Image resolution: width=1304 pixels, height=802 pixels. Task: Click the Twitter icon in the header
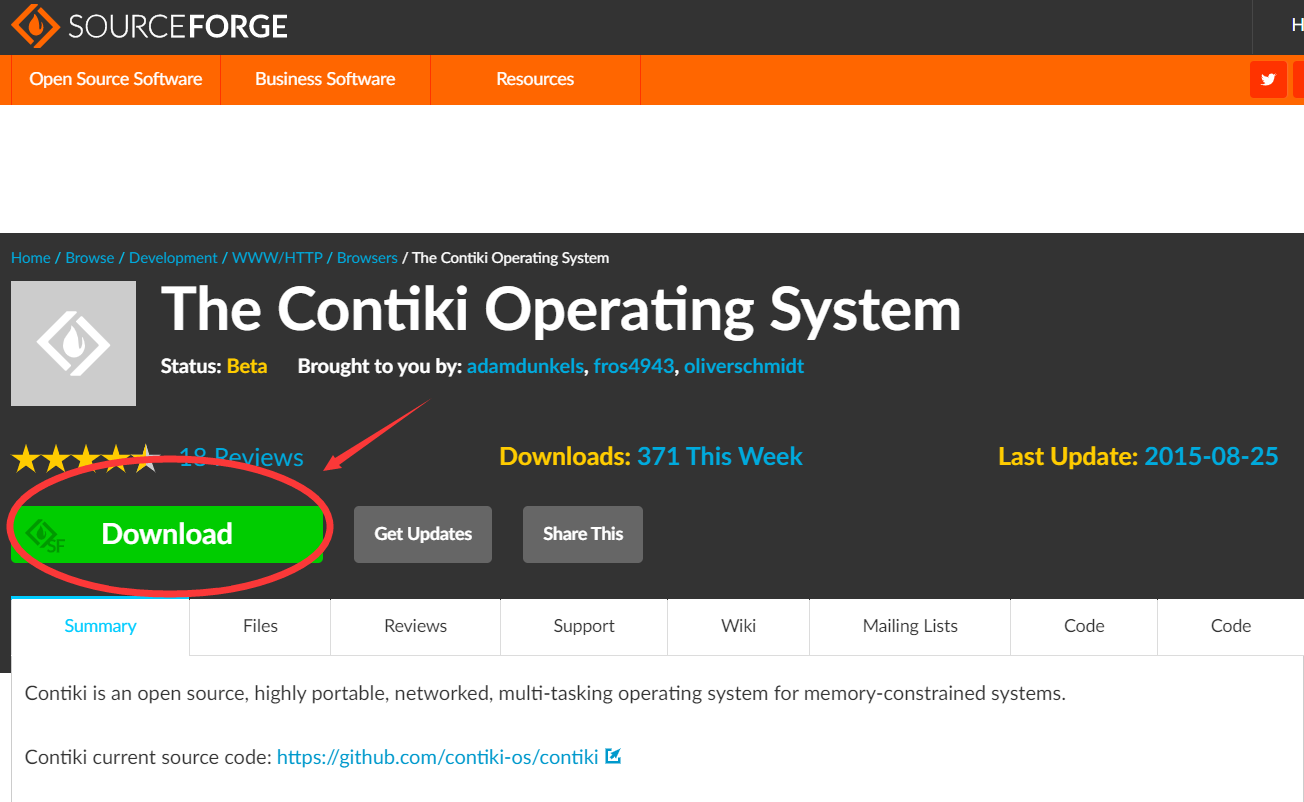(1268, 79)
